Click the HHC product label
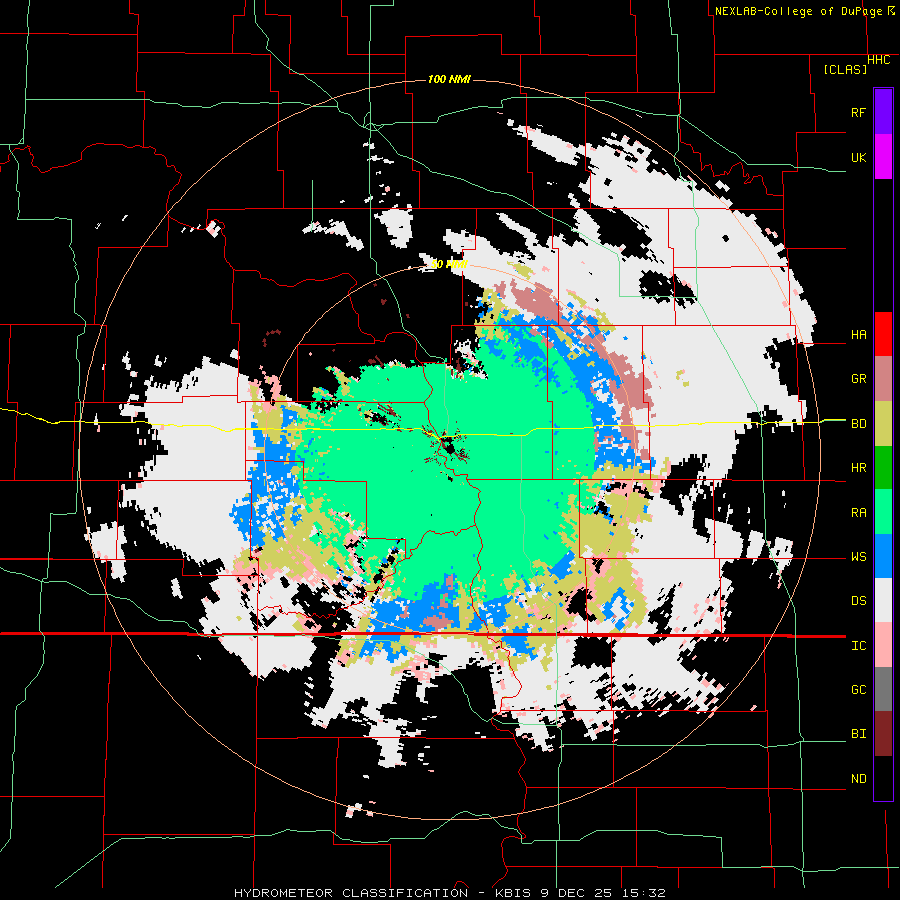900x900 pixels. pos(879,60)
